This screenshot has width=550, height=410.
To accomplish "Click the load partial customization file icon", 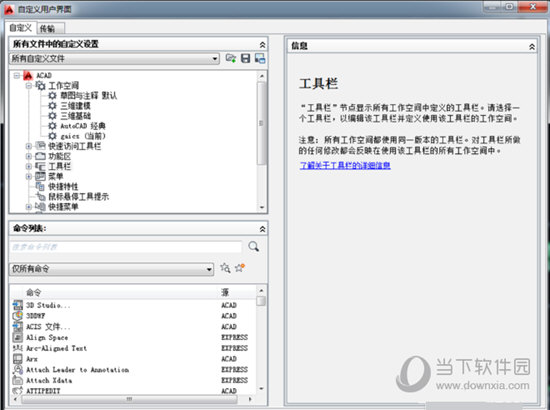I will tap(230, 58).
